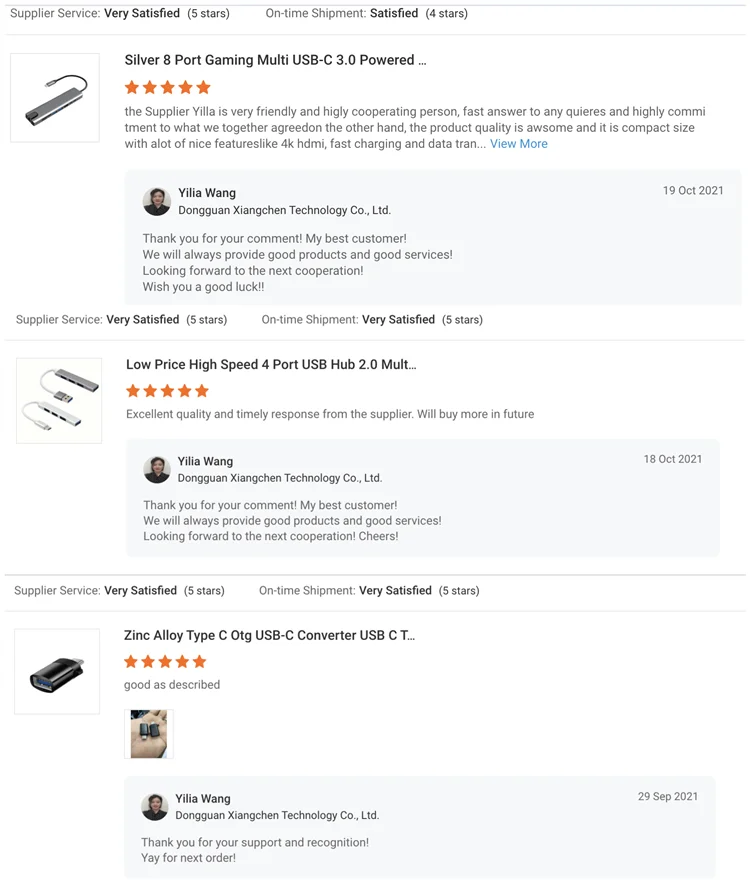This screenshot has width=750, height=884.
Task: Click Dongguan Xiangchen Technology in the 29 Sep reply
Action: click(277, 816)
